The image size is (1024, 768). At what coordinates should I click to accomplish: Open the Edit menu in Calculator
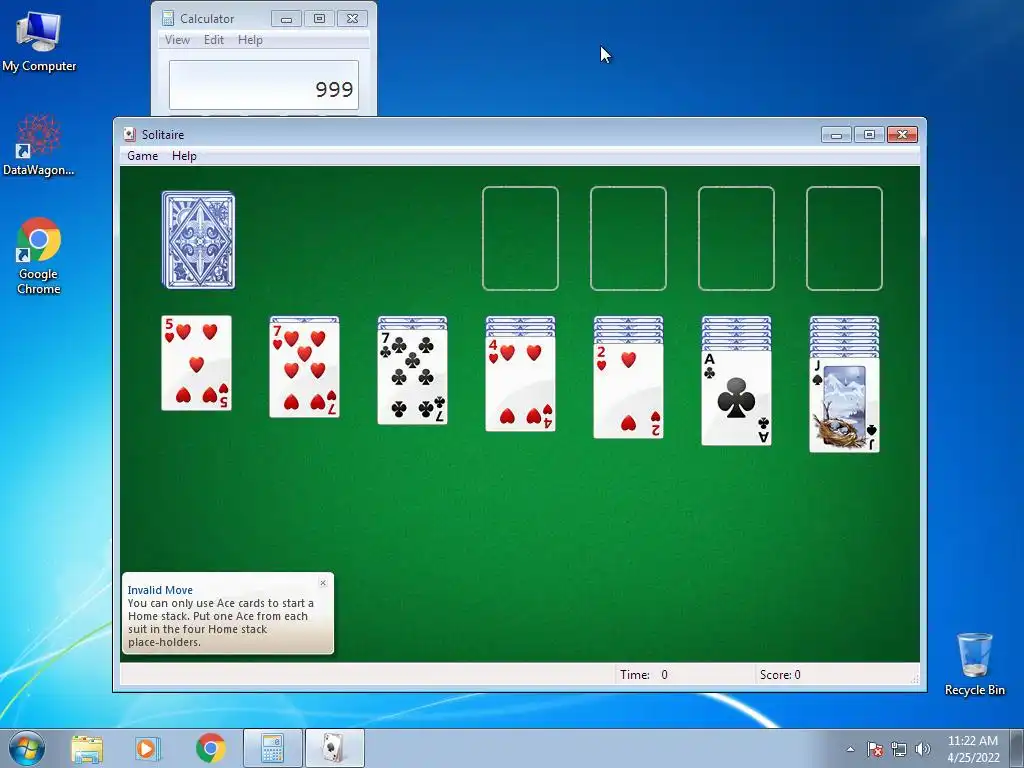point(214,40)
